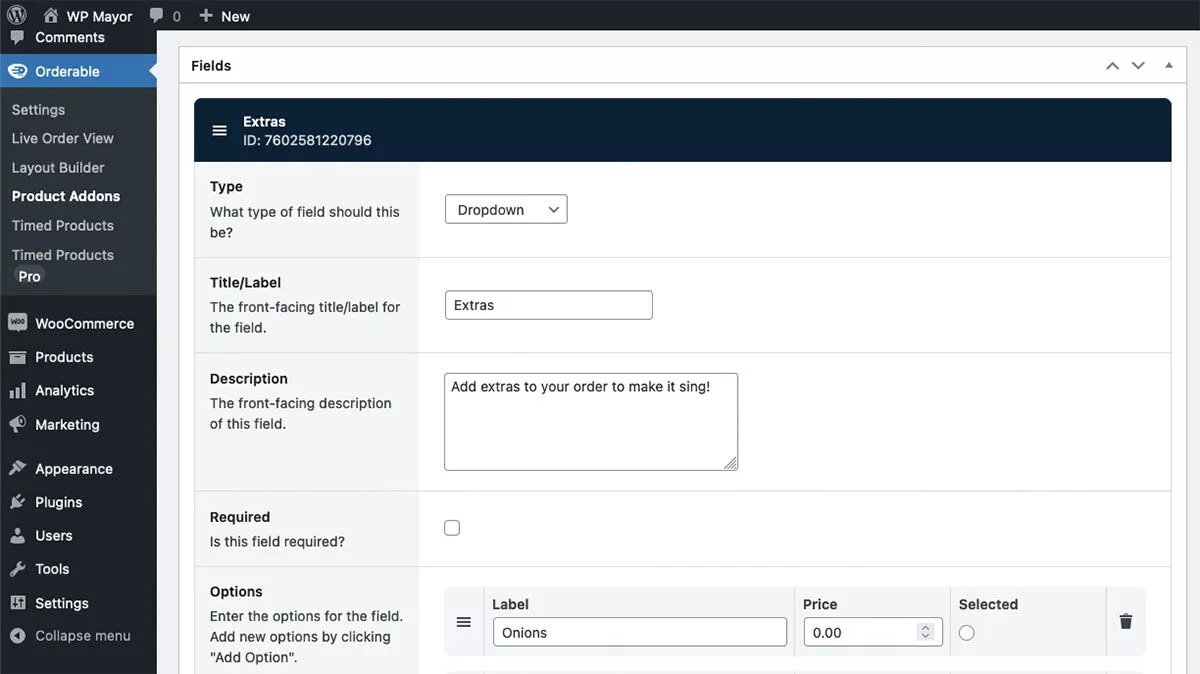Image resolution: width=1200 pixels, height=674 pixels.
Task: Toggle Fields panel with triangle
Action: coord(1169,66)
